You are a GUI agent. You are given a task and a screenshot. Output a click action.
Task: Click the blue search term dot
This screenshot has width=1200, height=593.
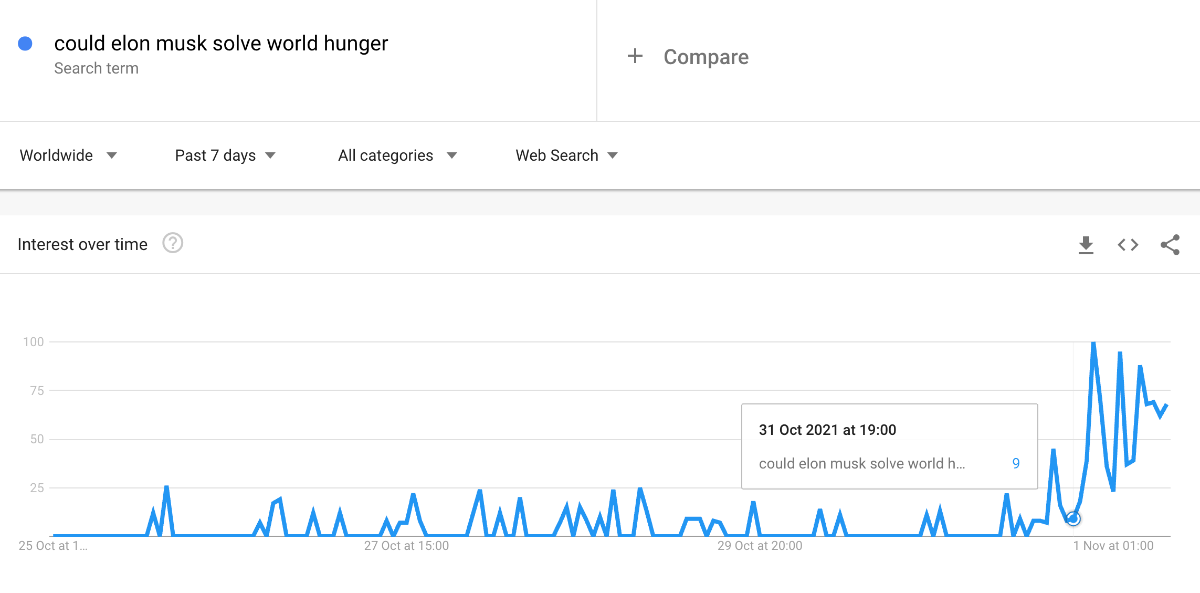26,44
